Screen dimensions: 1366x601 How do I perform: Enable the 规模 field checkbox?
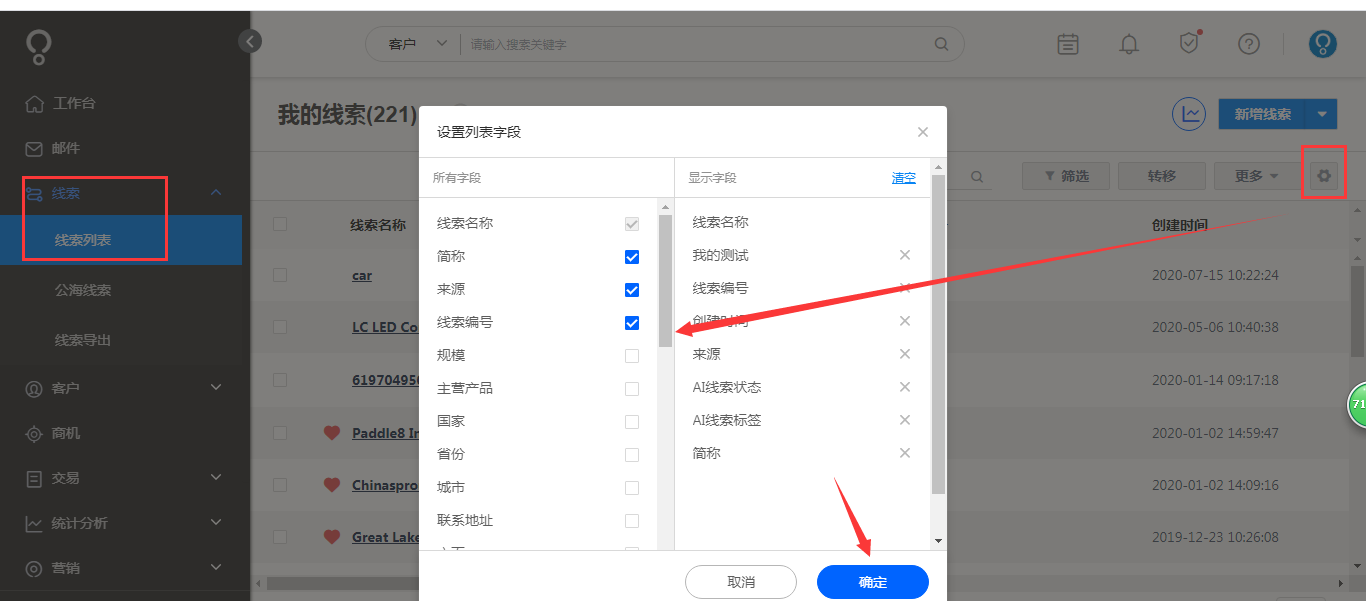tap(631, 355)
